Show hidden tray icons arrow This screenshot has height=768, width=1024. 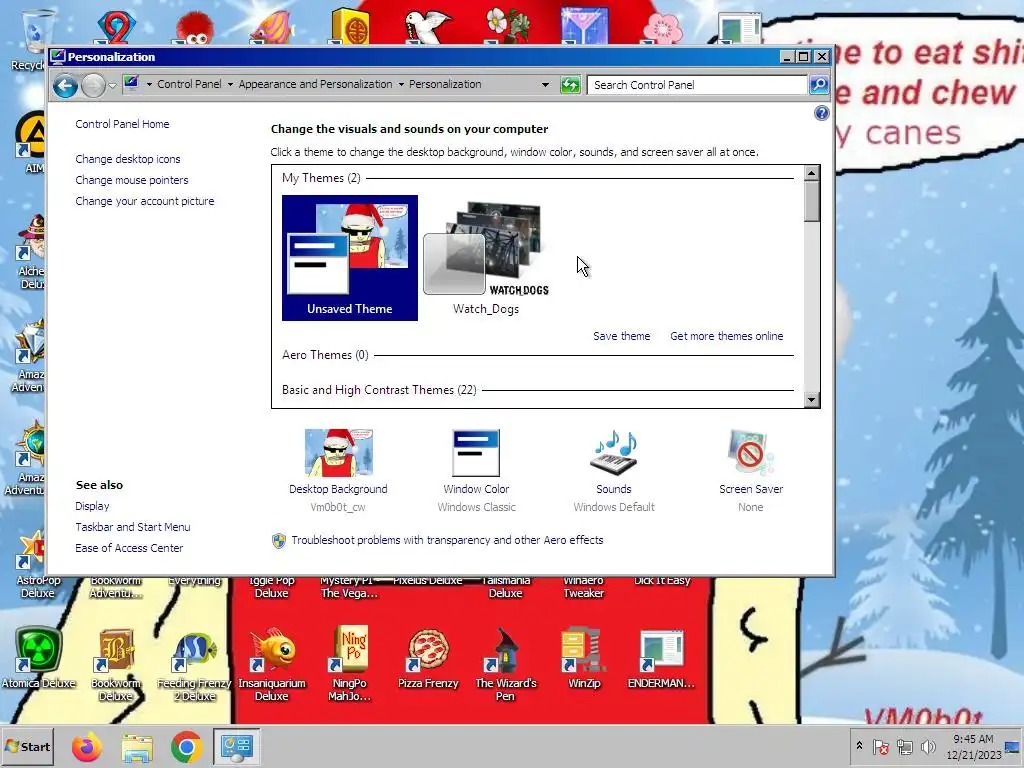pos(859,746)
